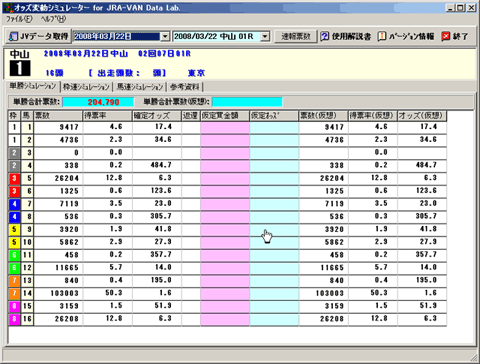The image size is (480, 364).
Task: Click the JVデータ取得 button
Action: tap(38, 36)
